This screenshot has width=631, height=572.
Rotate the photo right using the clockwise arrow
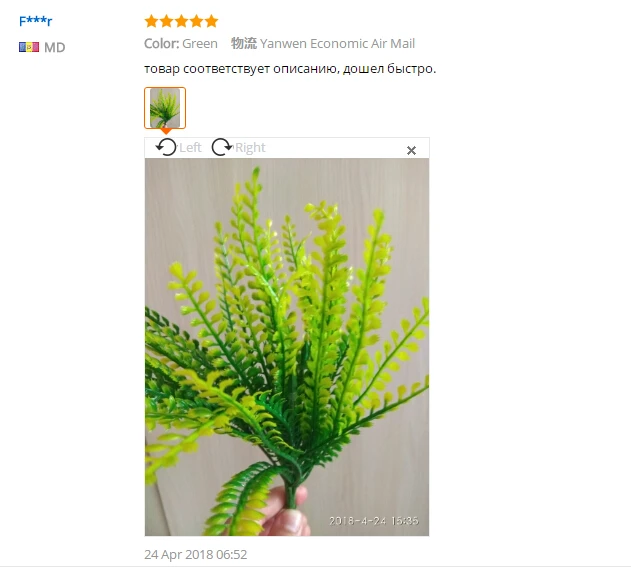pyautogui.click(x=222, y=147)
